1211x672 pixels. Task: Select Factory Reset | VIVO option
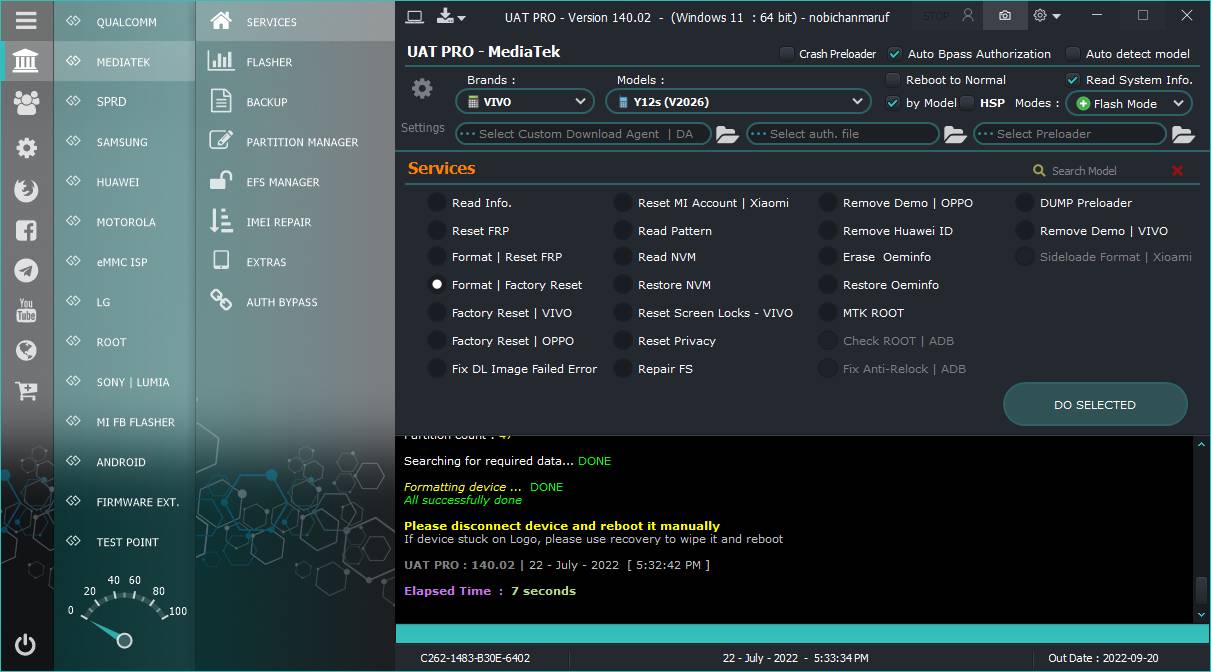click(x=437, y=313)
